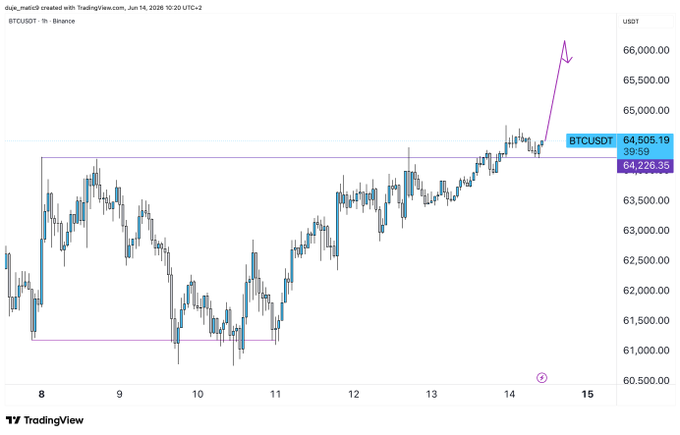Click the 64,226.35 purple line price label
Image resolution: width=680 pixels, height=435 pixels.
tap(645, 165)
